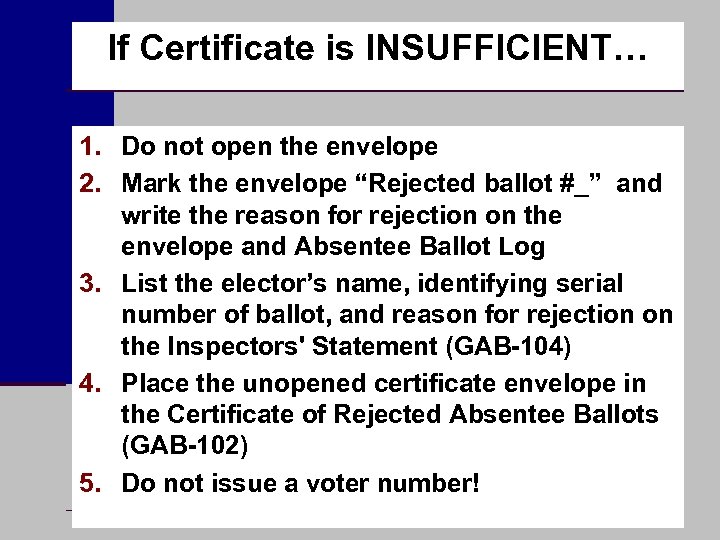
Task: Click the slide title "If Certificate is INSUFFICIENT…"
Action: 377,47
